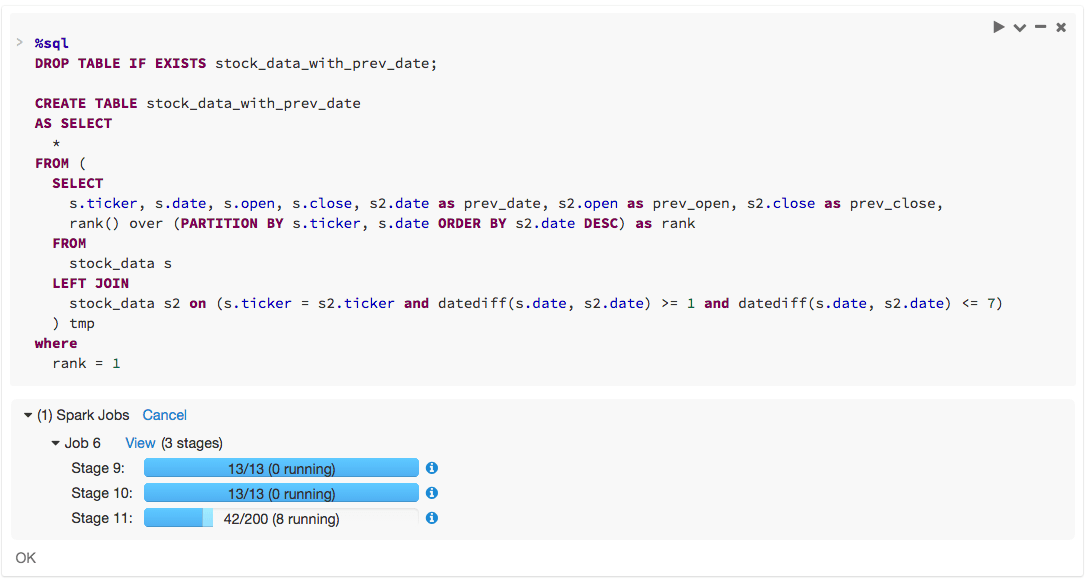Click on the DROP TABLE statement line

(235, 64)
